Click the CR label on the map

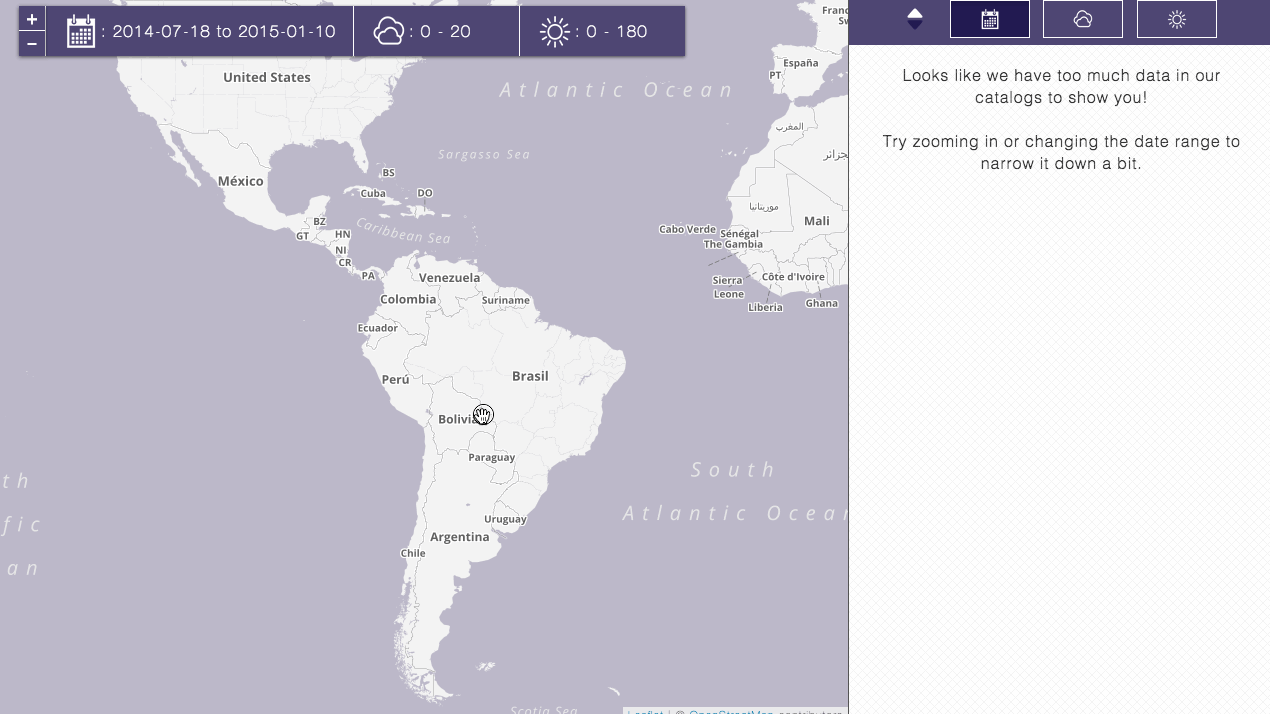(x=345, y=263)
